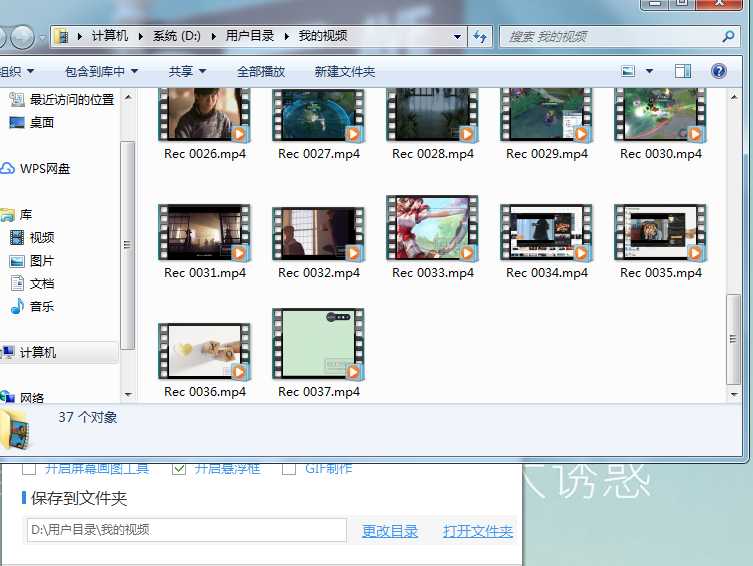Viewport: 753px width, 566px height.
Task: Expand the arrow after 用户目录 in breadcrumb
Action: click(x=286, y=36)
